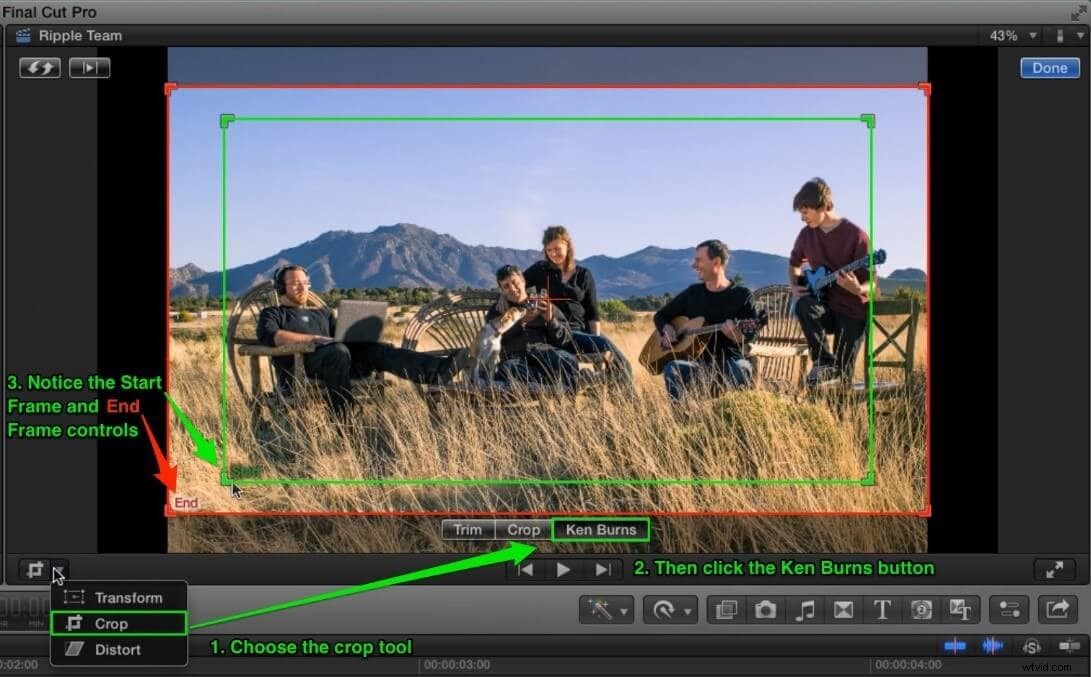Viewport: 1091px width, 677px height.
Task: Toggle audio skimming with the blue waveform icon
Action: pyautogui.click(x=993, y=646)
